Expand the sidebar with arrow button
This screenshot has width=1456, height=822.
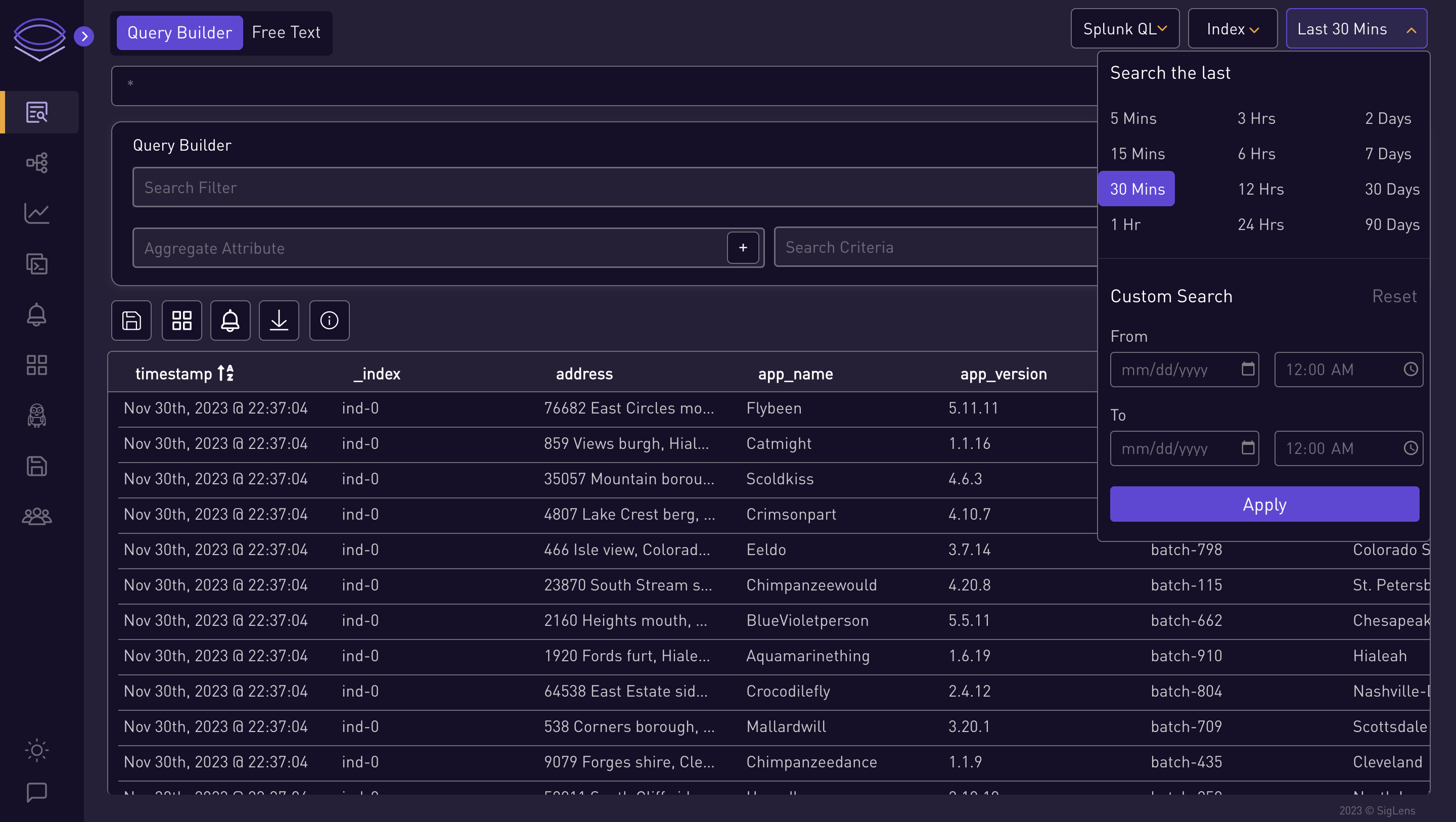[83, 36]
